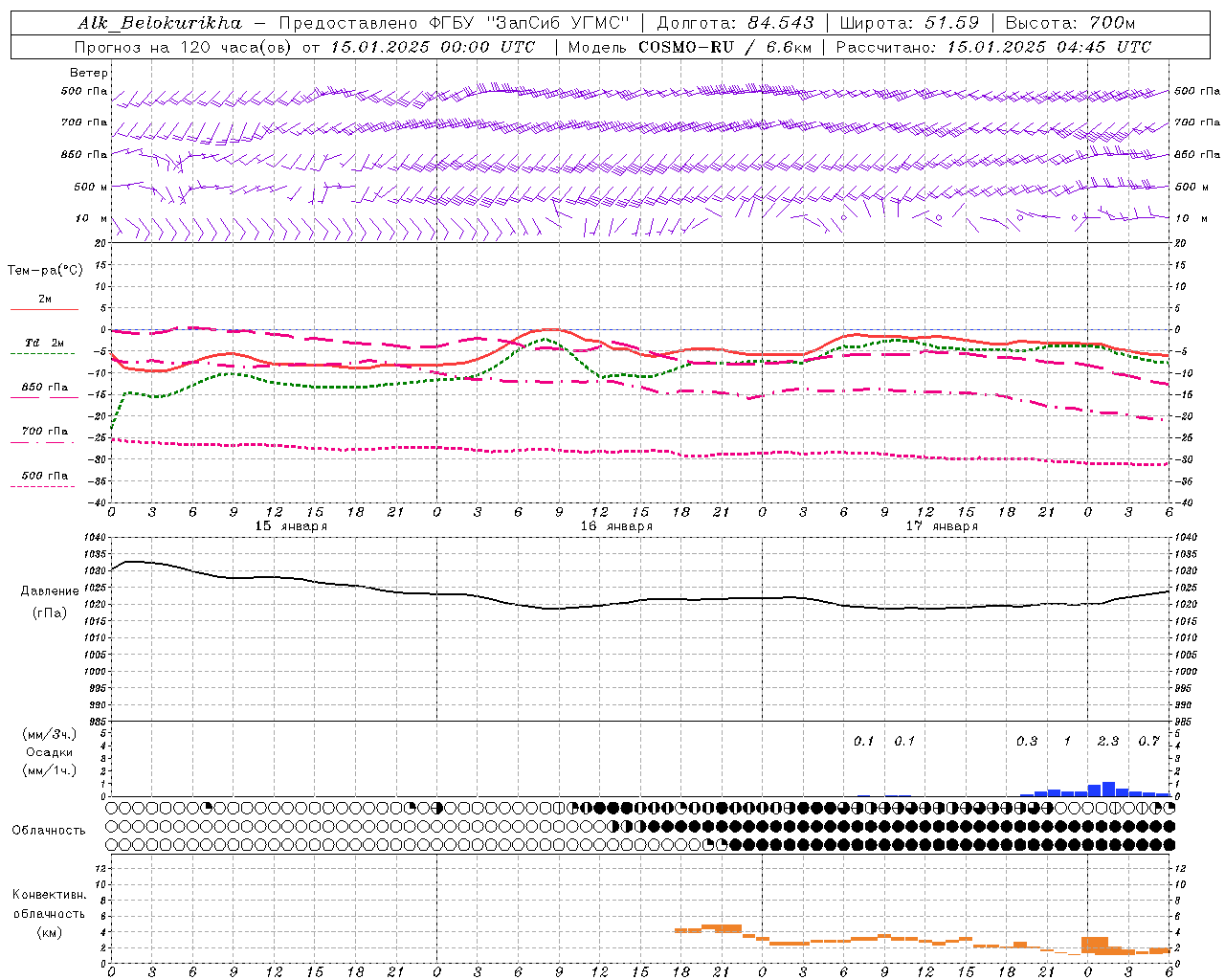Image resolution: width=1225 pixels, height=980 pixels.
Task: Click the 0.7 precipitation amount value
Action: [x=1149, y=741]
